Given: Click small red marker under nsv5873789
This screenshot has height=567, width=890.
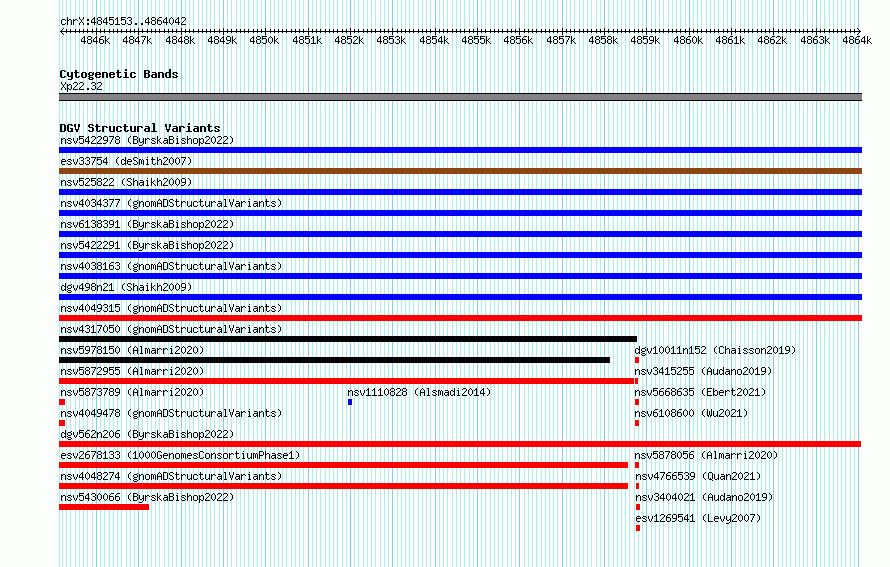Looking at the screenshot, I should (62, 402).
